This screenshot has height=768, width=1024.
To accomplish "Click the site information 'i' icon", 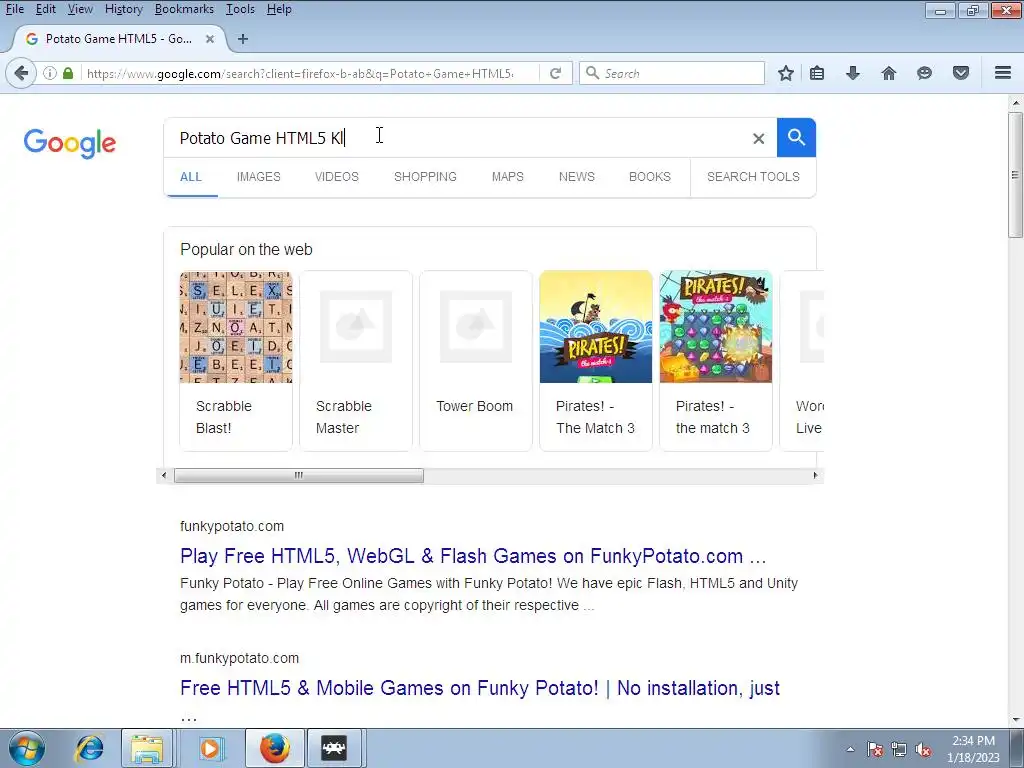I will 50,73.
